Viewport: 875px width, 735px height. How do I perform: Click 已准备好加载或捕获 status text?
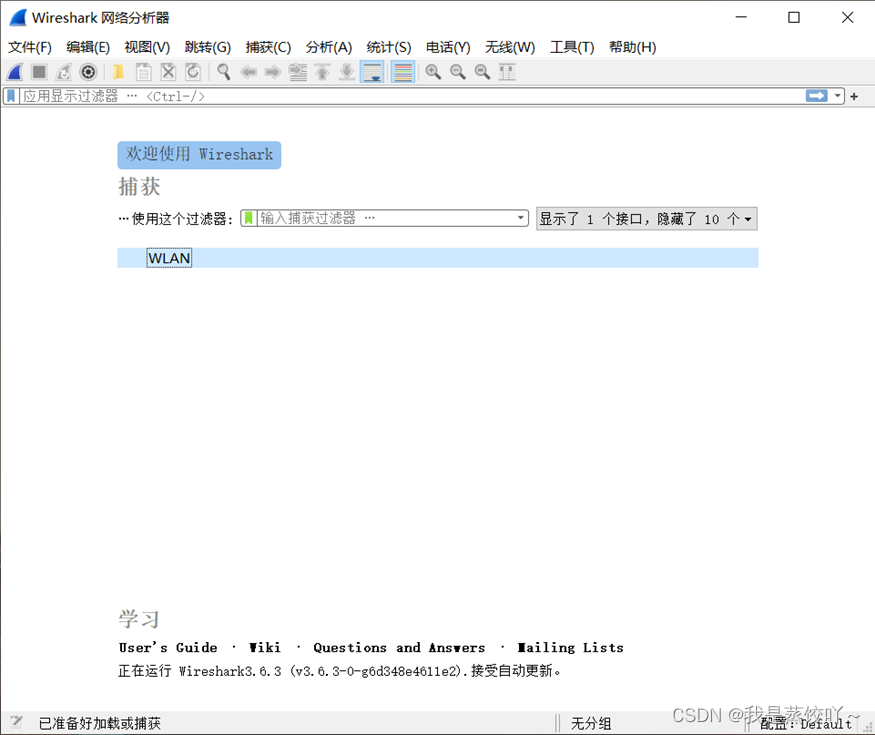point(99,723)
